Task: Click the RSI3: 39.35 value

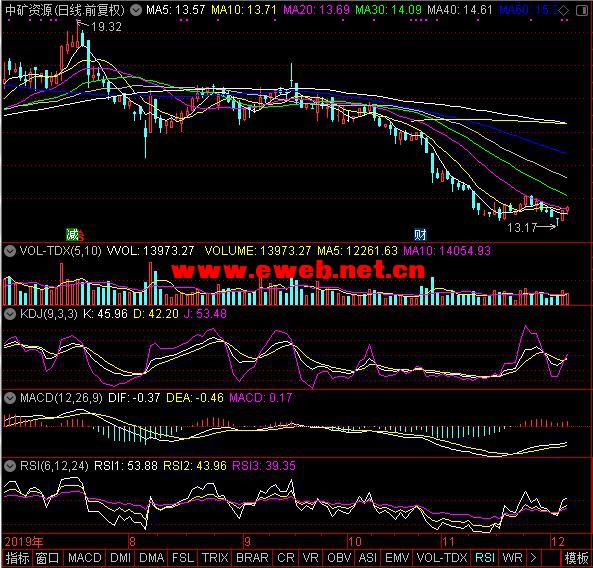Action: coord(264,466)
